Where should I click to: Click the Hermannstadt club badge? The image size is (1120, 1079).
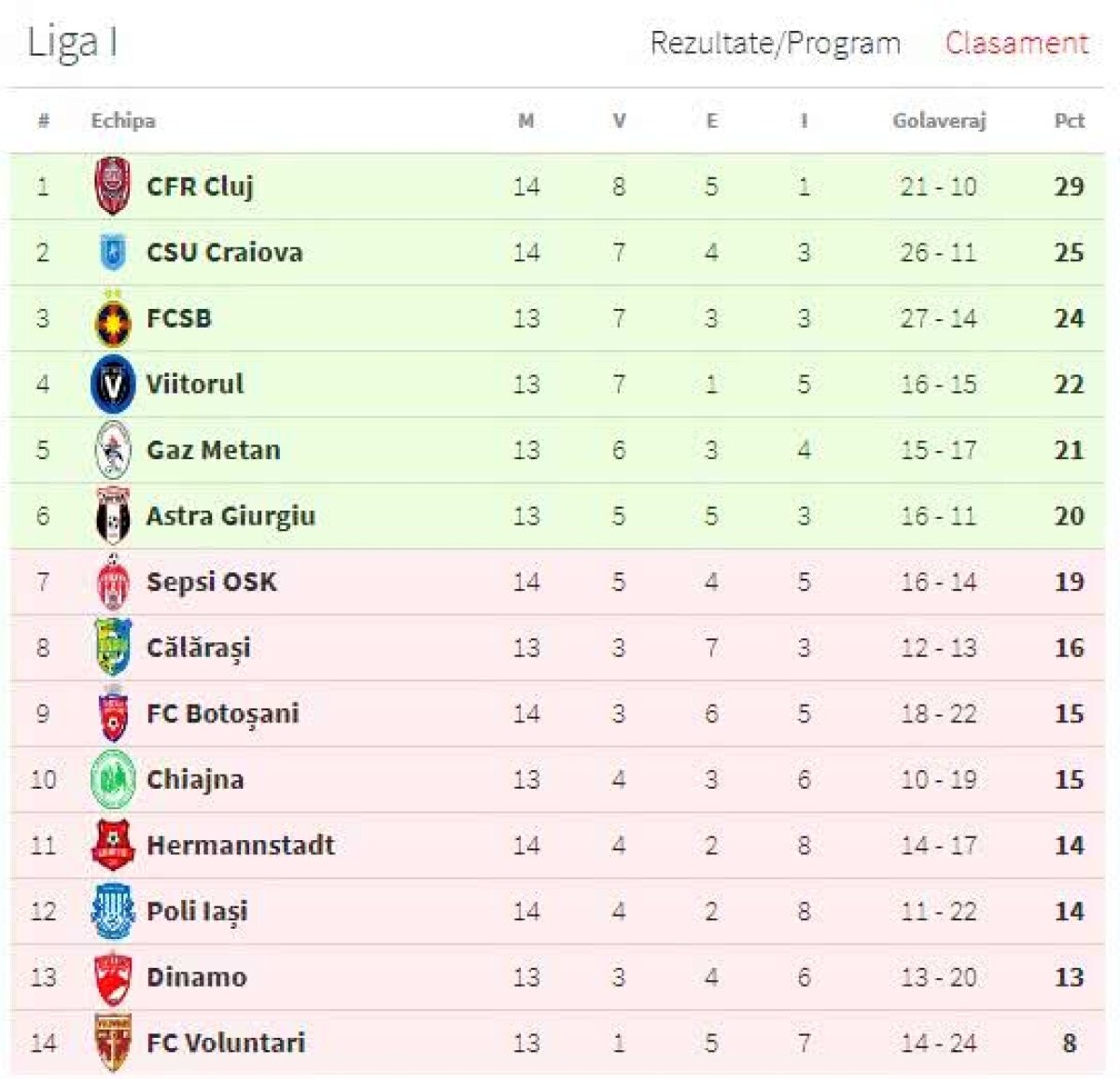[114, 846]
